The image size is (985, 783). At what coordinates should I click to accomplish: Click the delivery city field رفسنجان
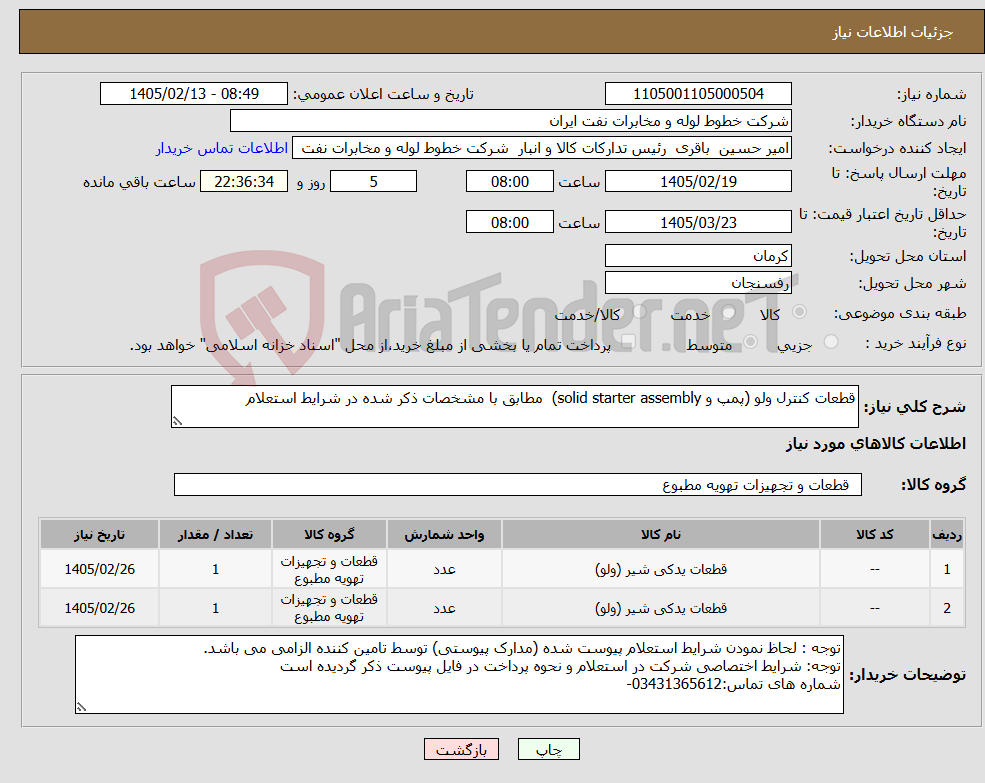(698, 283)
